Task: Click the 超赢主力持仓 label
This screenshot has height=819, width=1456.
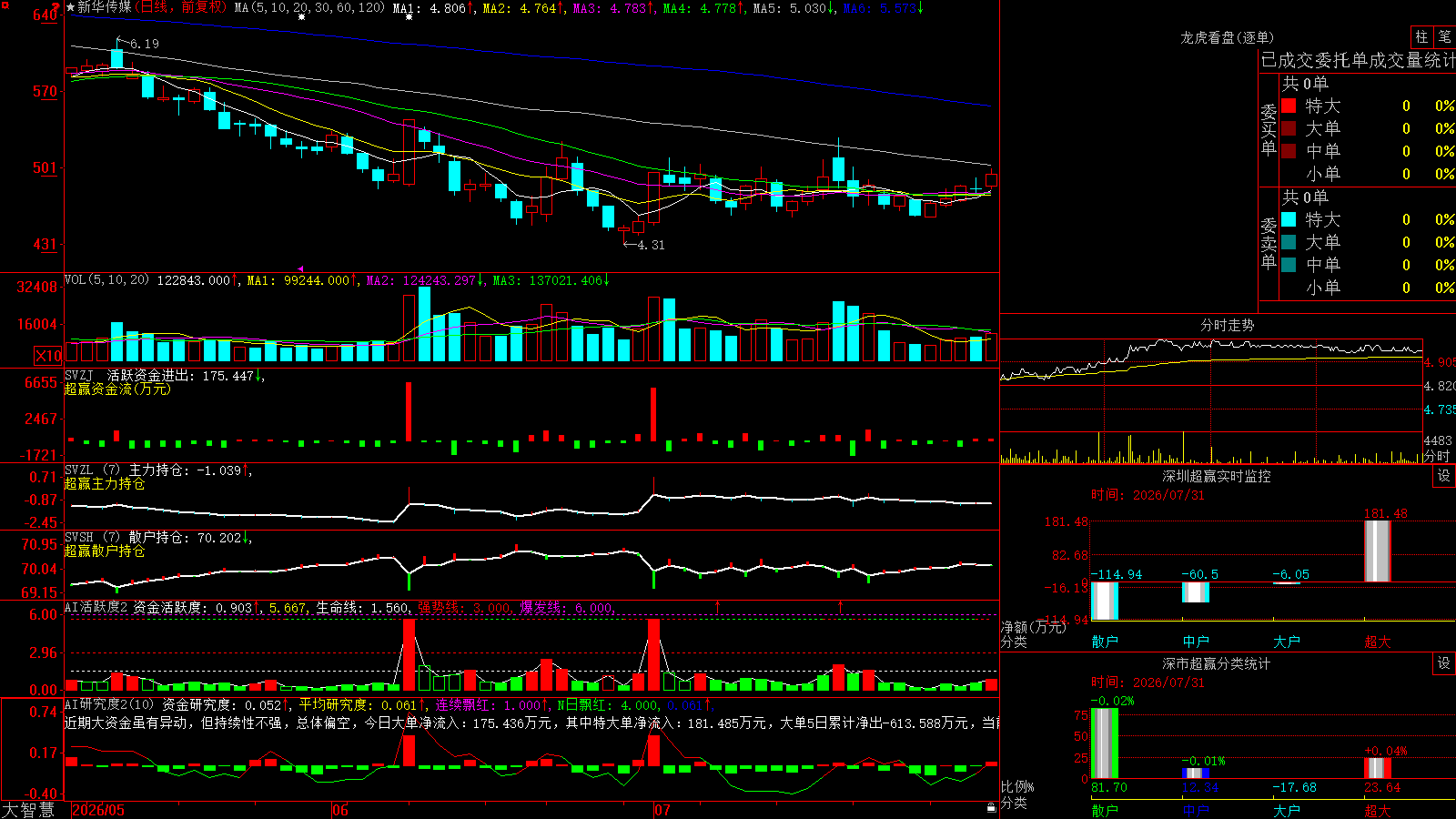Action: (105, 483)
